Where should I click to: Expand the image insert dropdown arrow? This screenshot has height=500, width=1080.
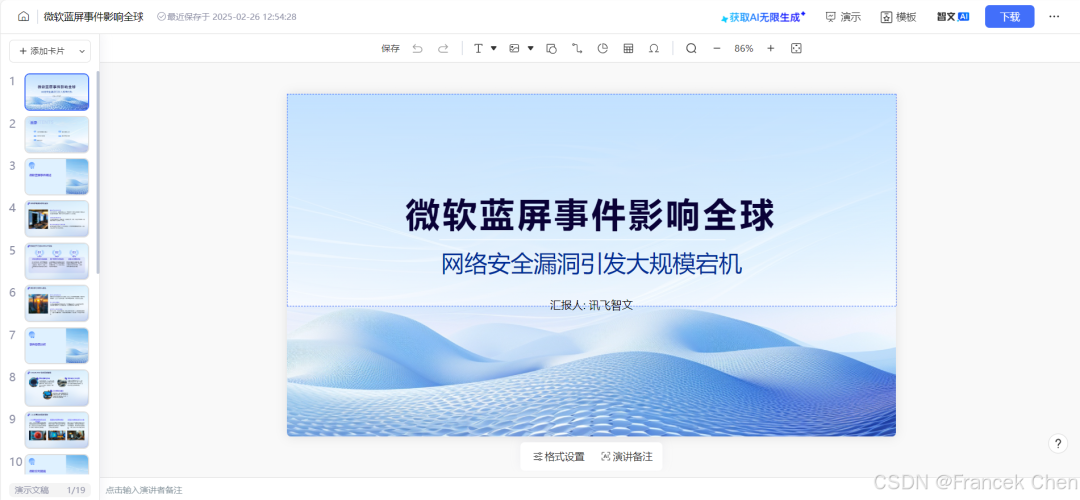tap(530, 48)
